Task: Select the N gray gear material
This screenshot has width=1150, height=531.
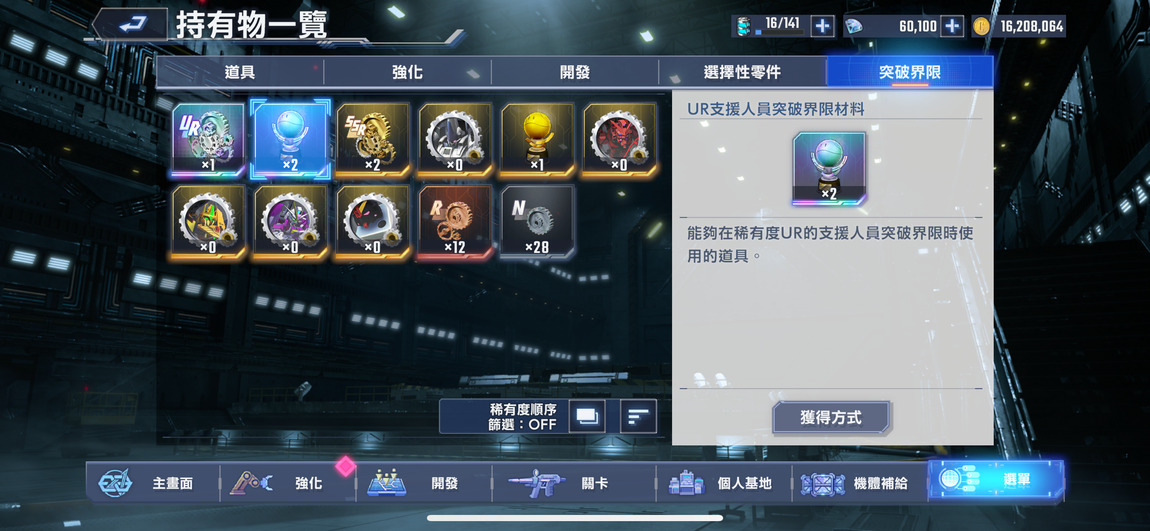Action: point(537,222)
